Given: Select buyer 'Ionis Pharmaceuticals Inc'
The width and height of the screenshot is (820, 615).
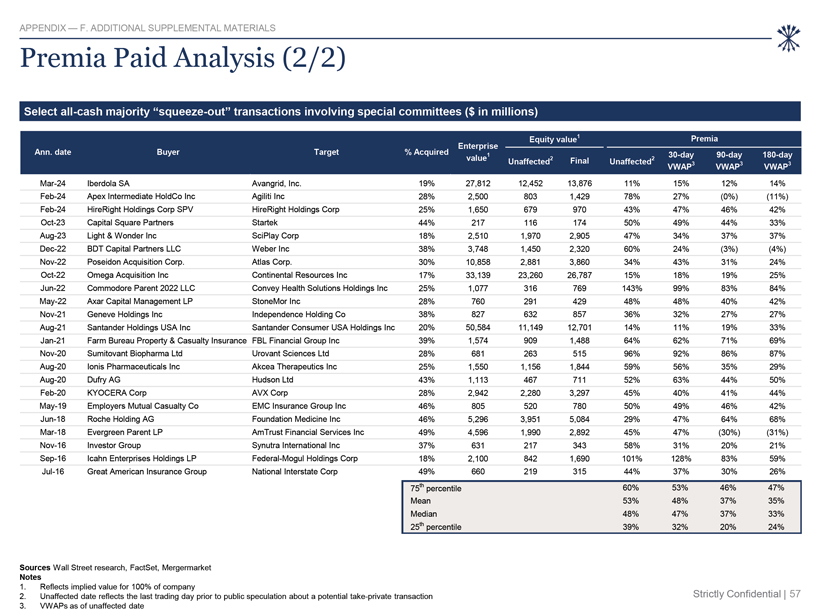Looking at the screenshot, I should [x=133, y=367].
